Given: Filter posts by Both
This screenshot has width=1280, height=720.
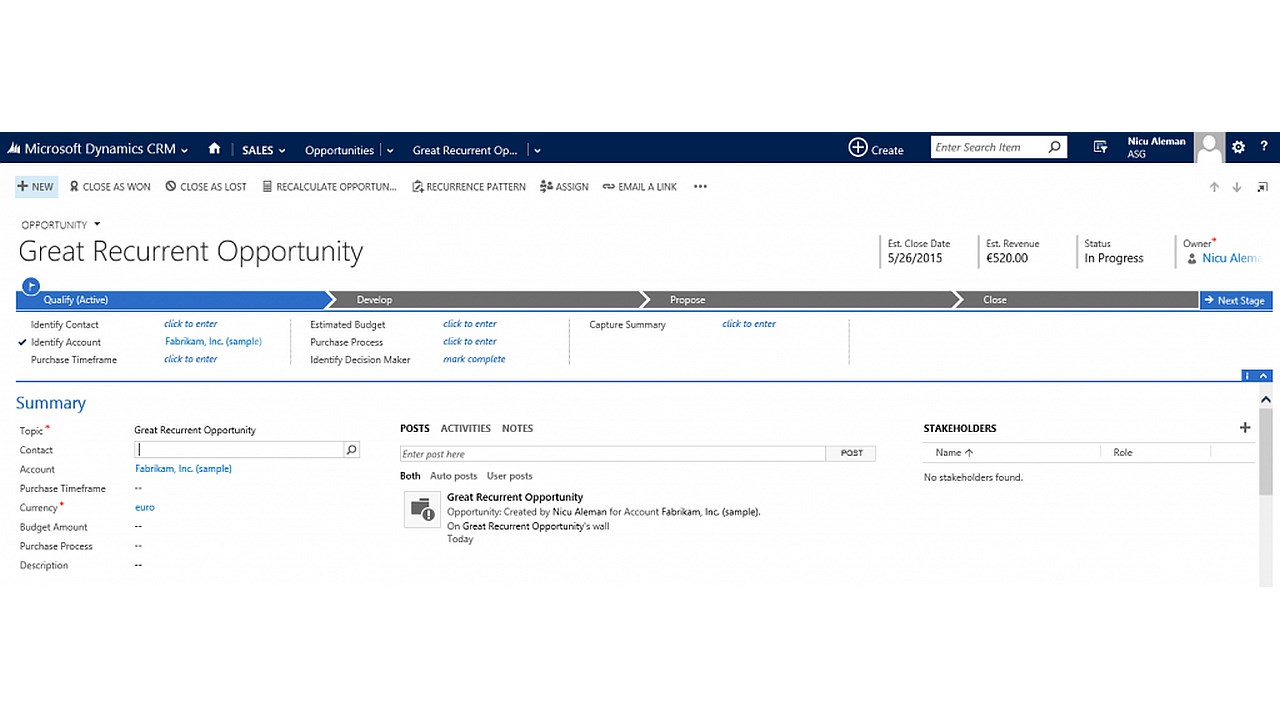Looking at the screenshot, I should (x=410, y=476).
